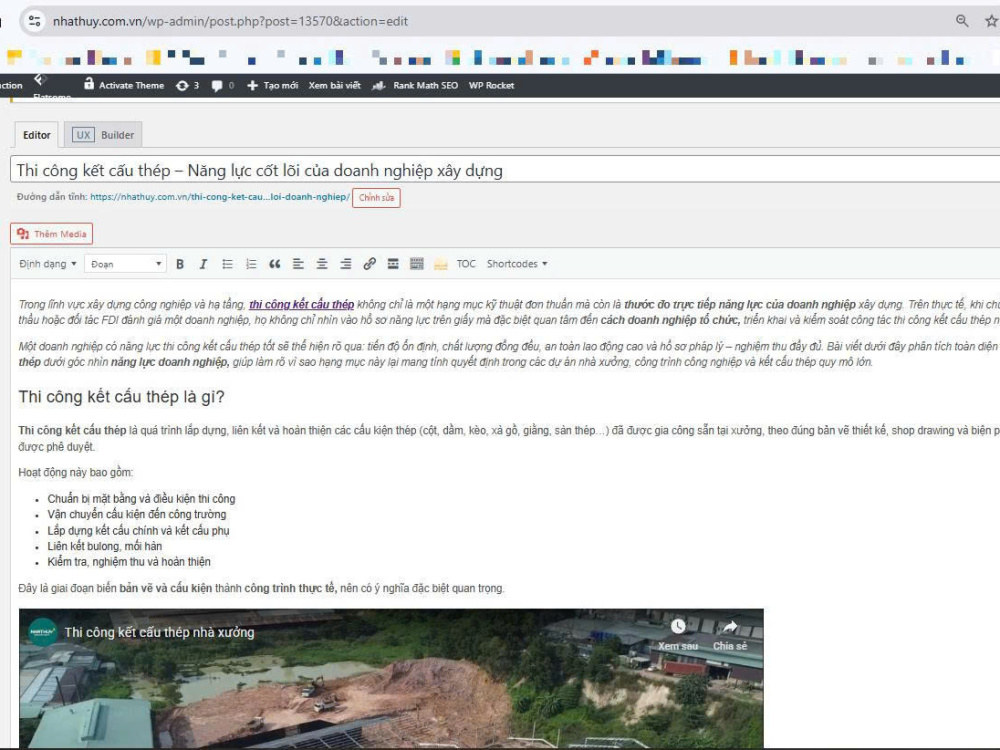The image size is (1000, 750).
Task: Click the zoom magnifier icon in address bar
Action: 962,21
